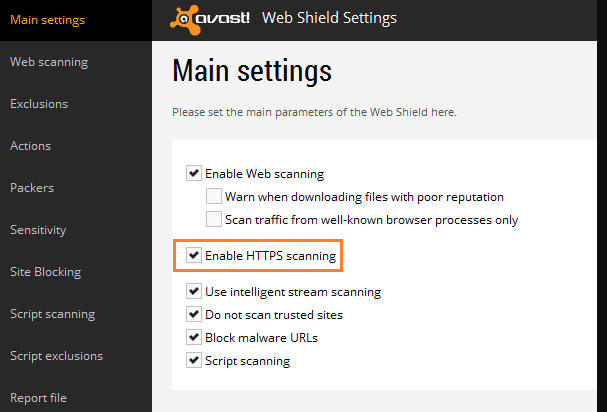The image size is (607, 412).
Task: Uncheck Enable Web scanning checkbox
Action: (x=194, y=173)
